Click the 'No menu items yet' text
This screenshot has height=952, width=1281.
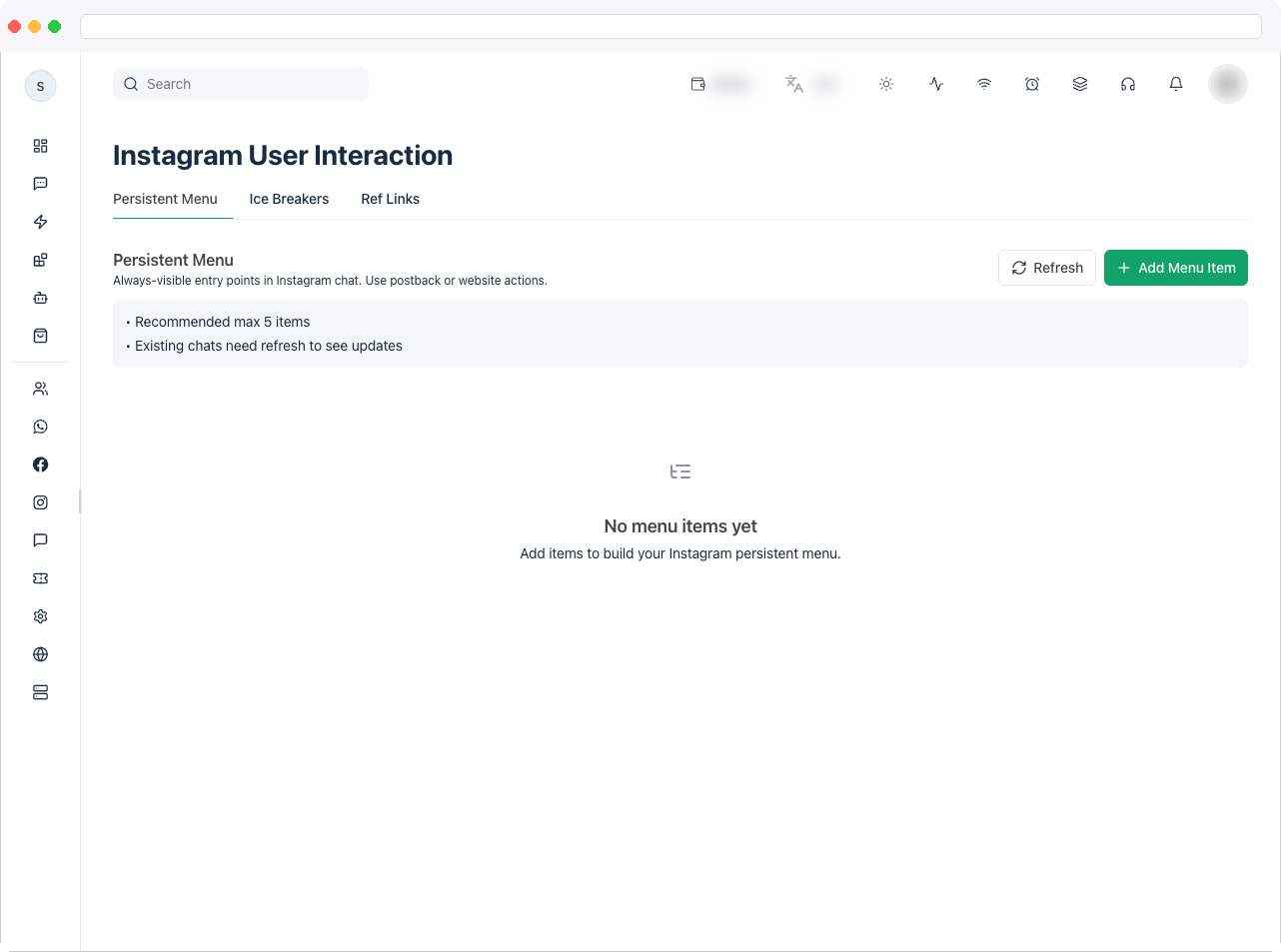coord(680,526)
